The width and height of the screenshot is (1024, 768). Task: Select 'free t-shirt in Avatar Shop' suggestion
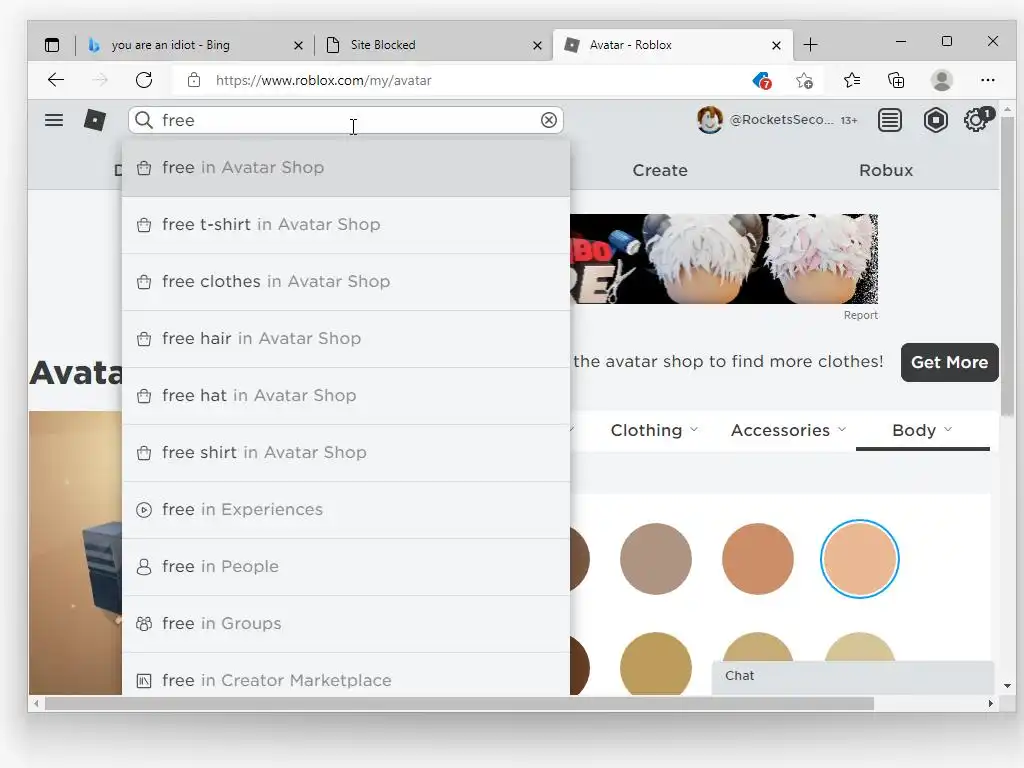pos(346,225)
